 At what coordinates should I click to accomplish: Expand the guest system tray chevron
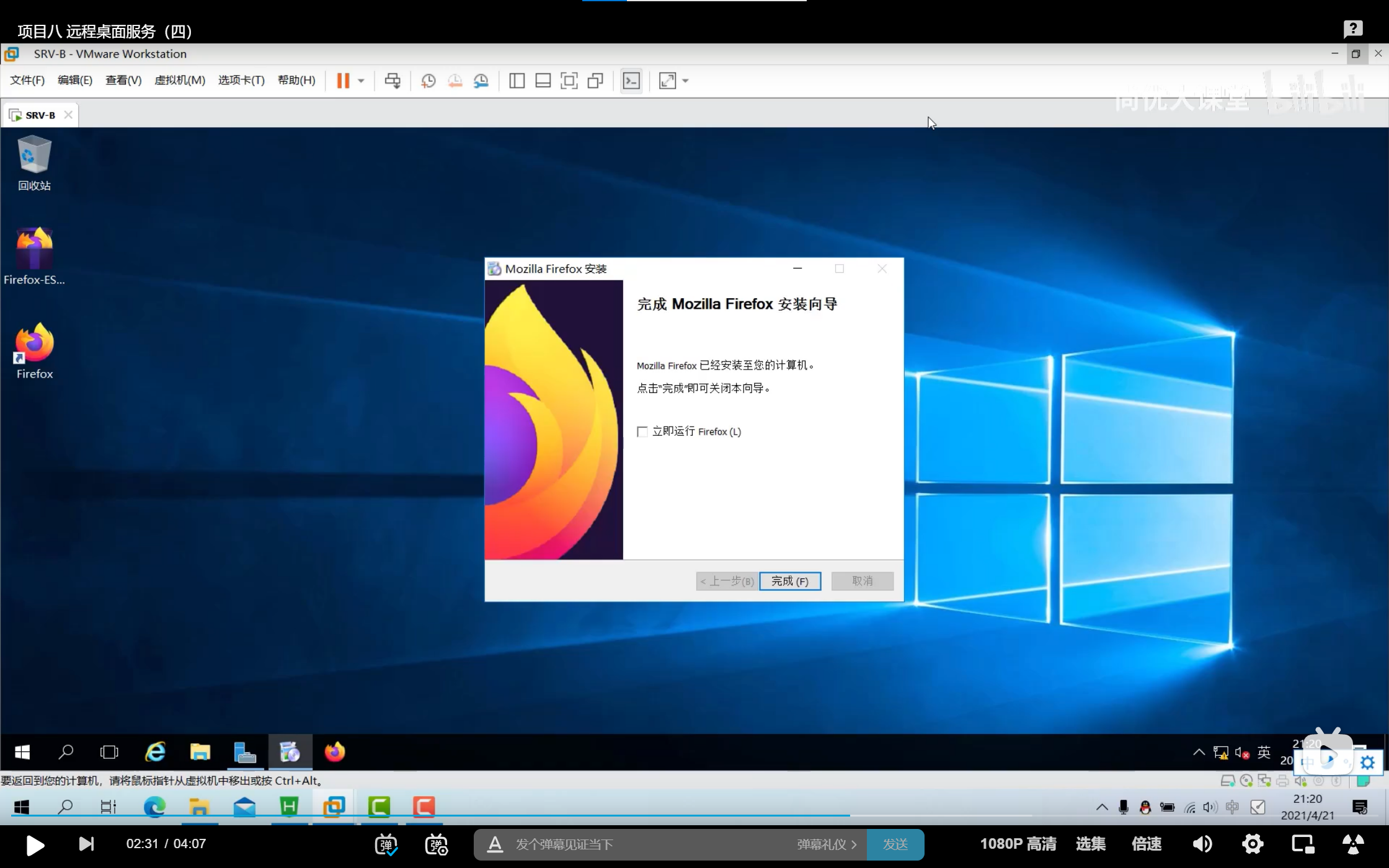click(x=1199, y=752)
